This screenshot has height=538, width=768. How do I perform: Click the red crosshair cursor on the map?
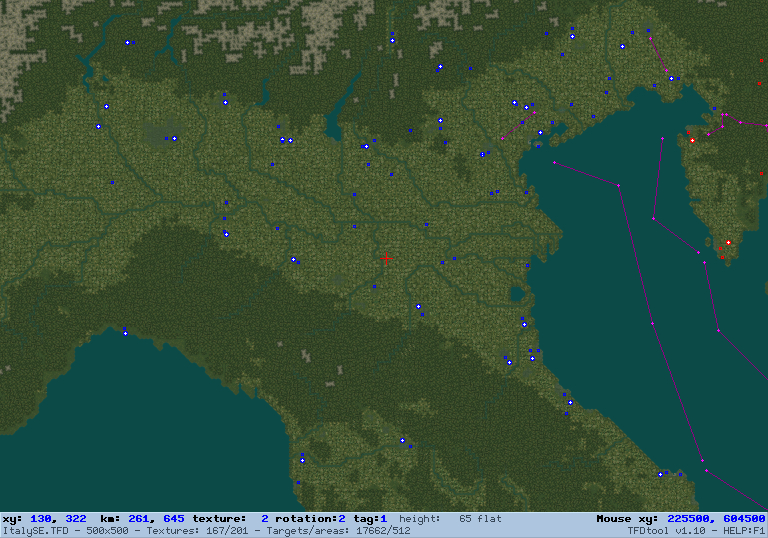tap(386, 258)
